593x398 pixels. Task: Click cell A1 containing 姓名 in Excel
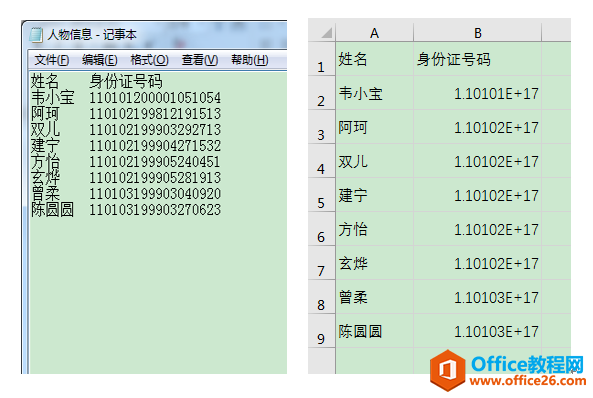(374, 59)
